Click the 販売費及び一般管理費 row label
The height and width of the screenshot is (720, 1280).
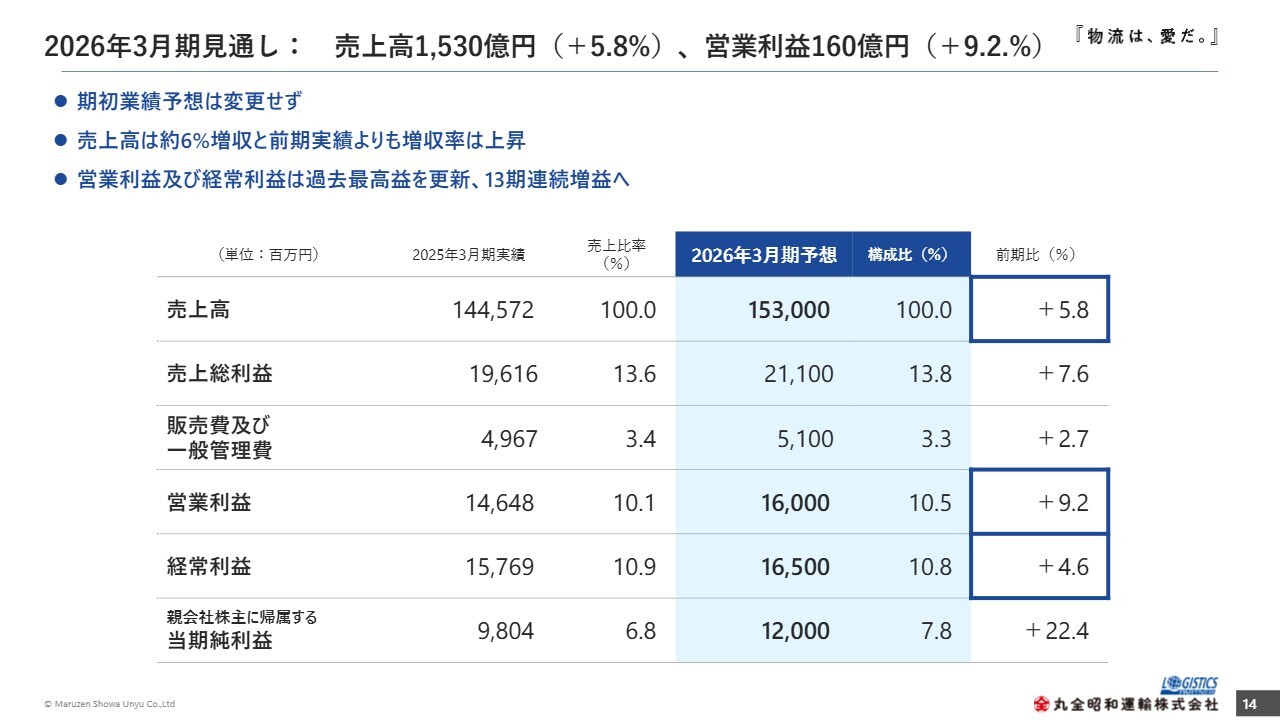219,438
